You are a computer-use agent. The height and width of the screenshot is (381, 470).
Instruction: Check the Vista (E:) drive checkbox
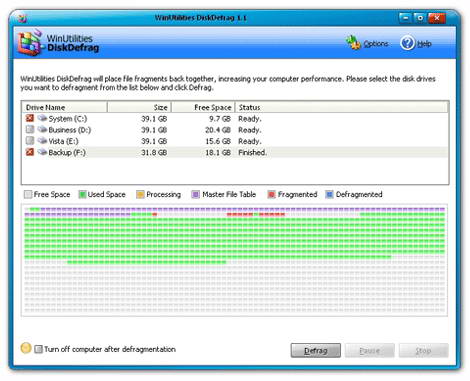pyautogui.click(x=30, y=141)
